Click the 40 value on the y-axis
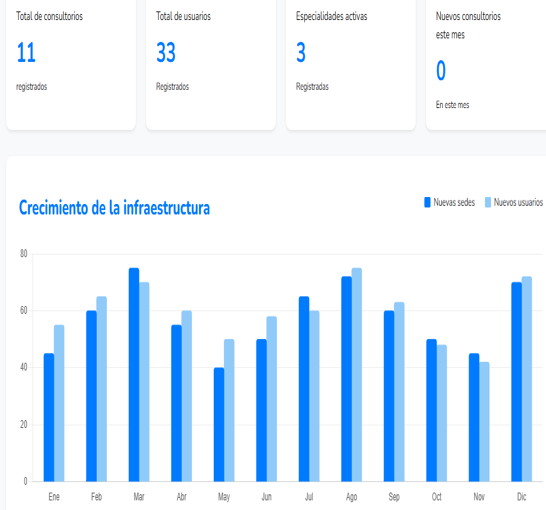Viewport: 546px width, 510px height. pos(23,367)
